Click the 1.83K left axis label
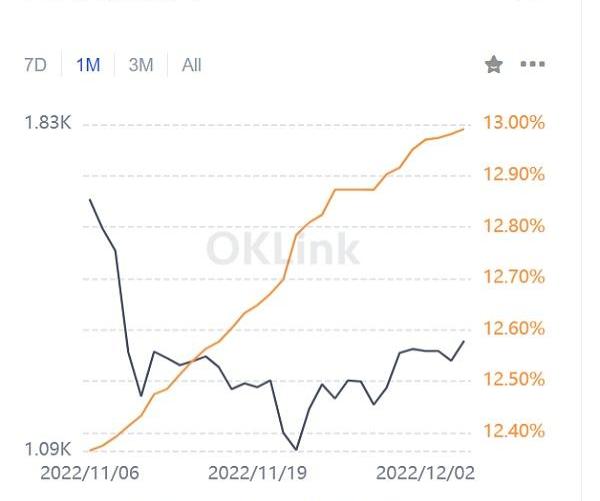 coord(48,123)
